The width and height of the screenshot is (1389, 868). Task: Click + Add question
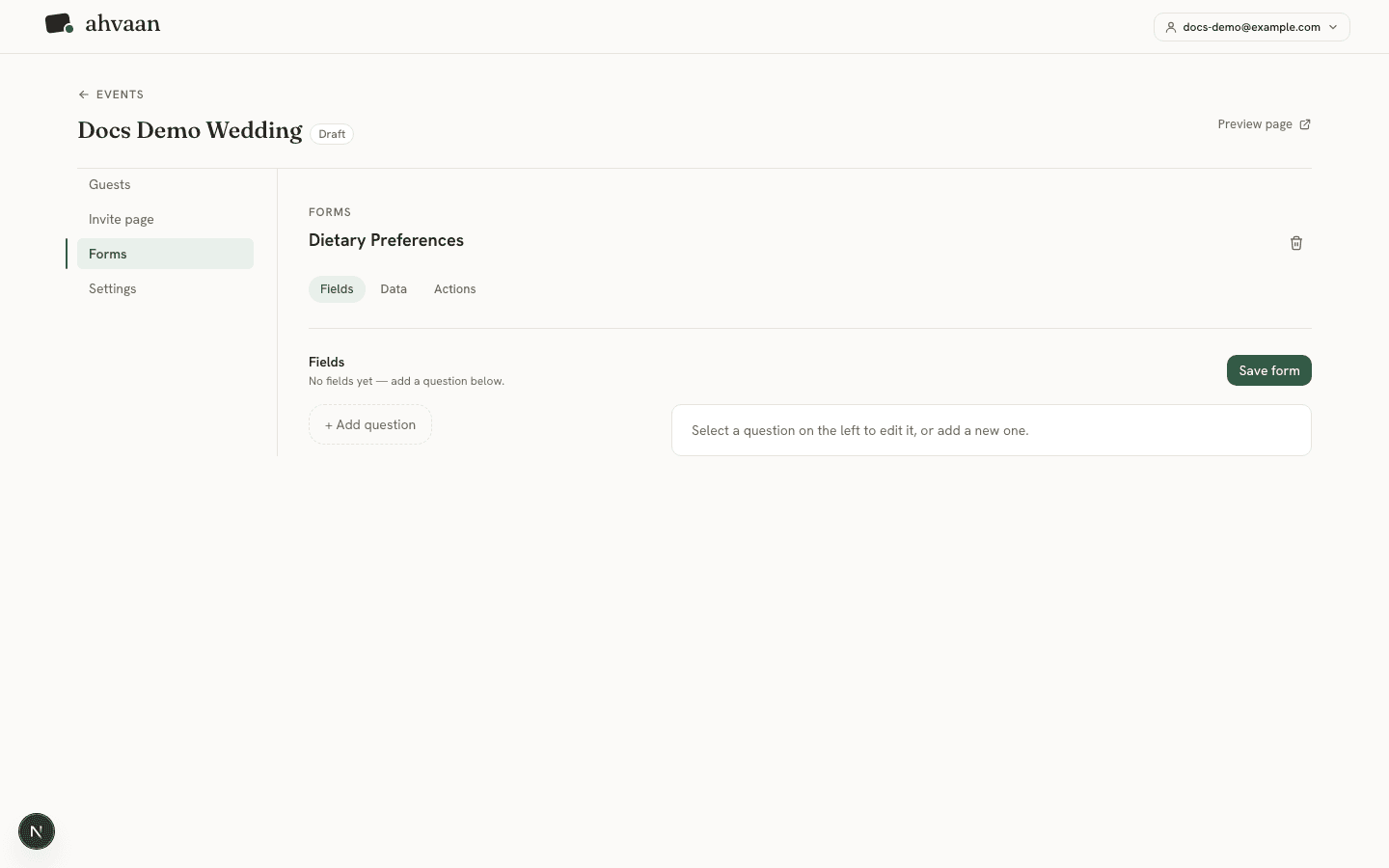point(370,424)
